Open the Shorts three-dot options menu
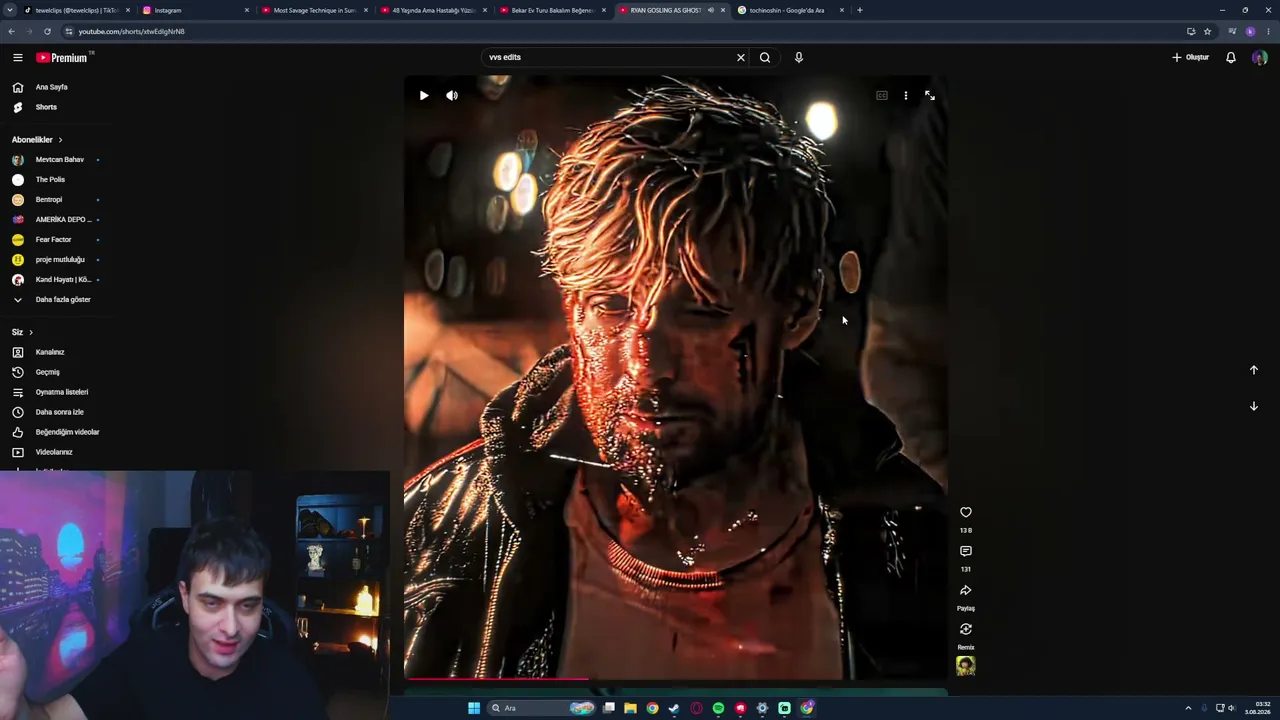This screenshot has width=1280, height=720. coord(906,96)
